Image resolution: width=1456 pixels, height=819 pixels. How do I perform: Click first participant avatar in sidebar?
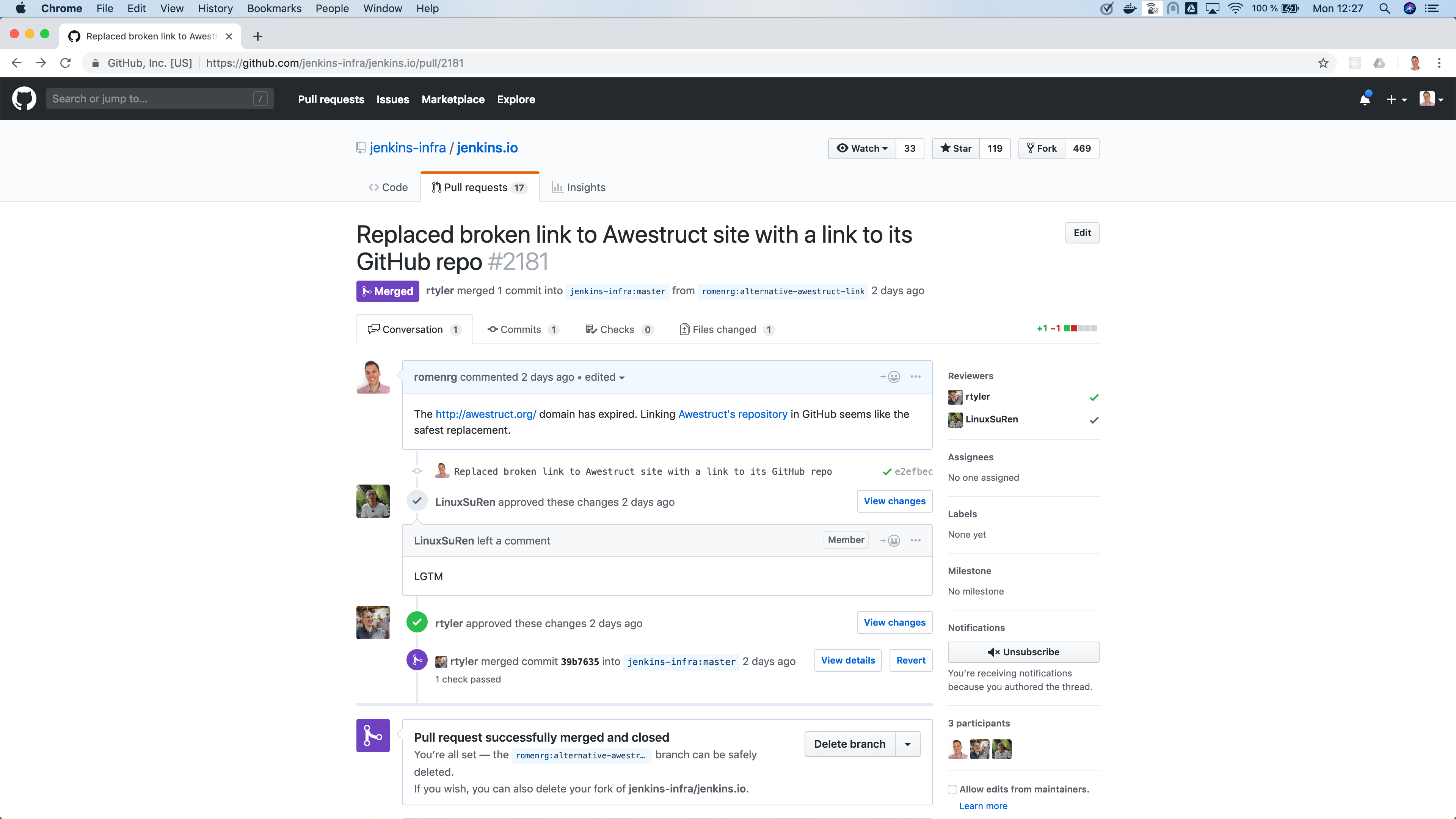coord(957,749)
